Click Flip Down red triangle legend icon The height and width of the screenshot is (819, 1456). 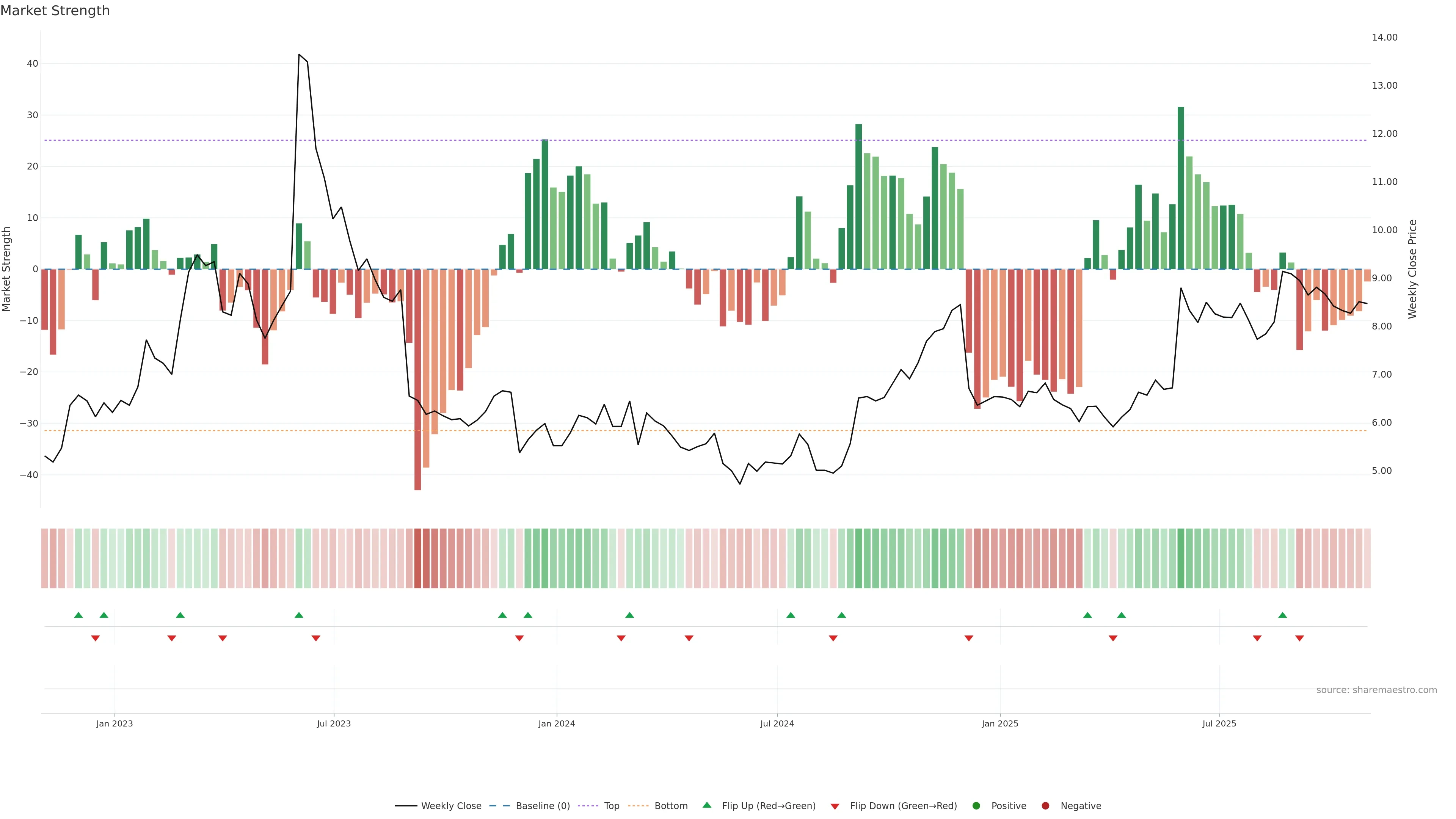coord(835,806)
